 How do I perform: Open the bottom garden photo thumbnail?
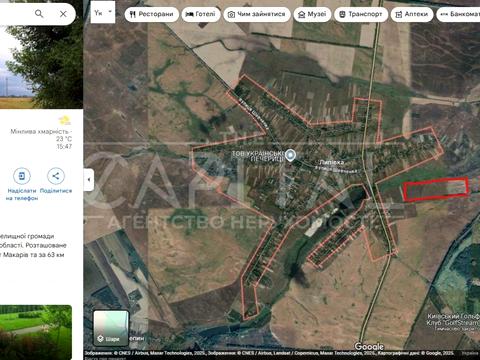(x=36, y=332)
